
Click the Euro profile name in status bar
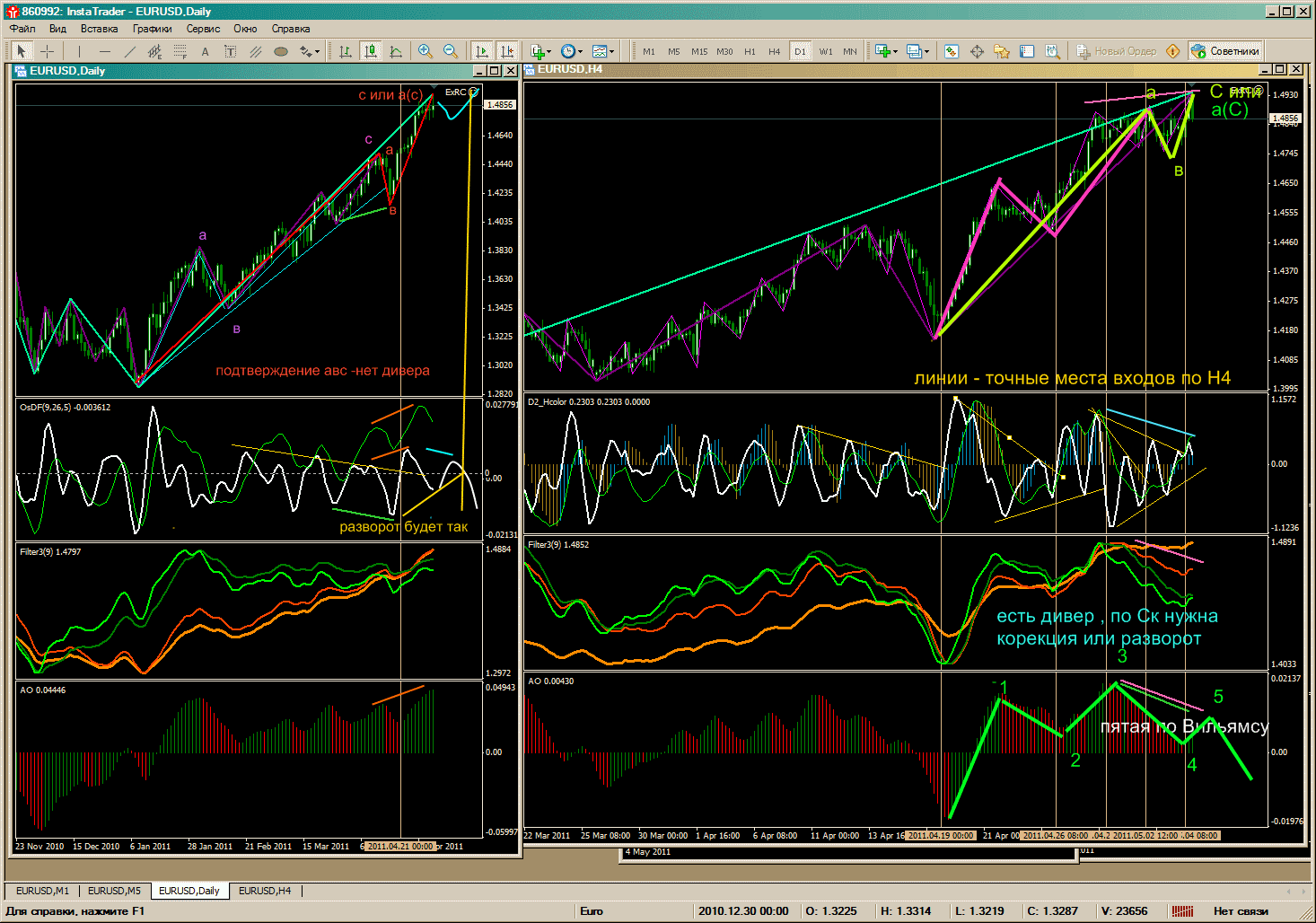click(591, 910)
